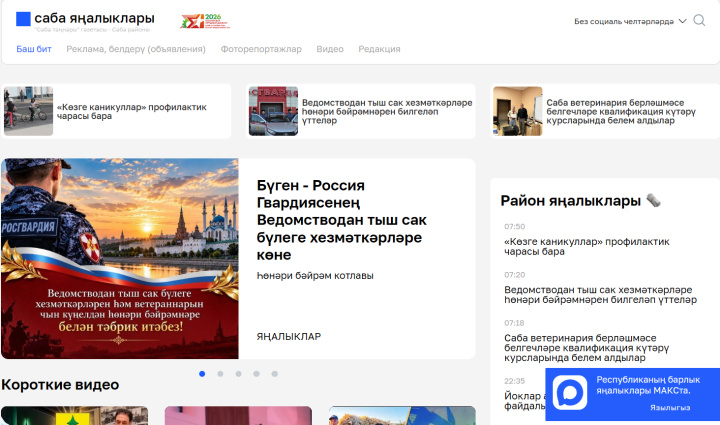This screenshot has height=425, width=720.
Task: Click Язылыгыз subscribe button in MAX banner
Action: [x=670, y=408]
